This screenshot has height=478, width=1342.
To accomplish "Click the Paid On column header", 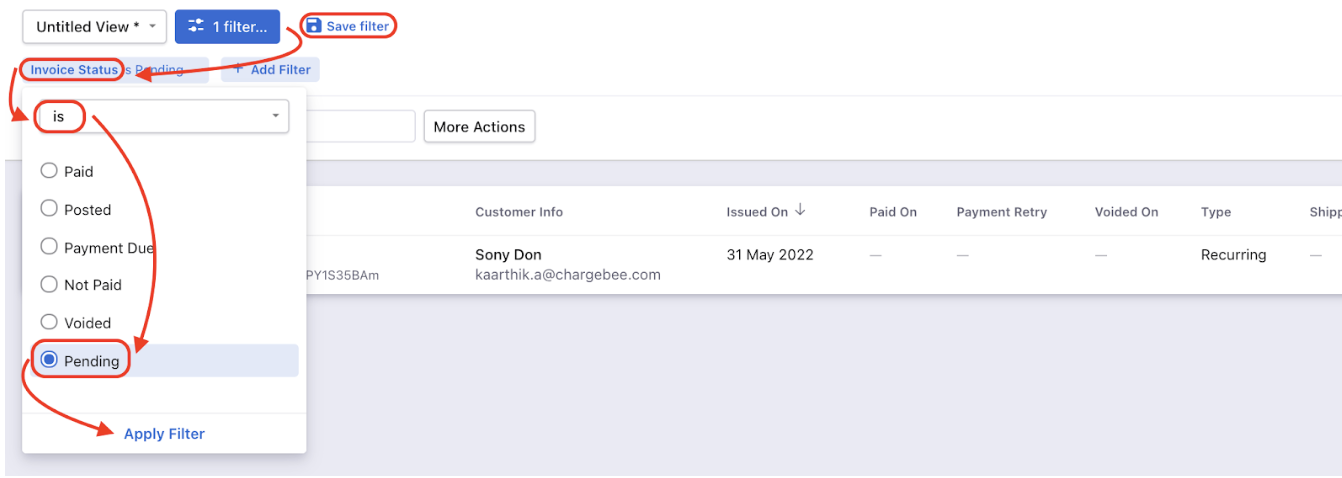I will pyautogui.click(x=893, y=212).
